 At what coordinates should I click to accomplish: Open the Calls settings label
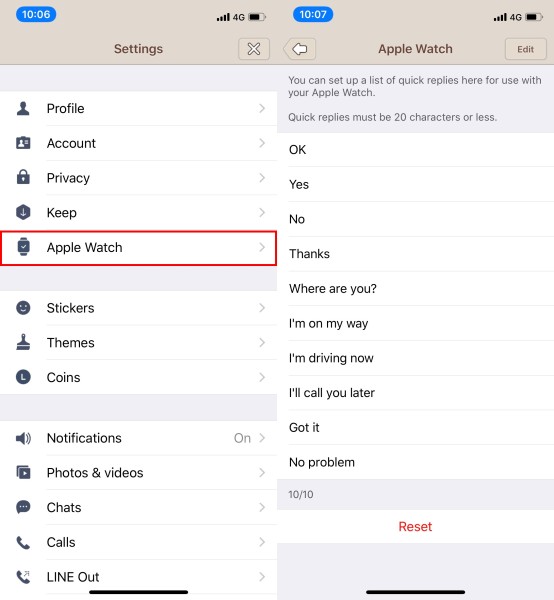pyautogui.click(x=61, y=542)
